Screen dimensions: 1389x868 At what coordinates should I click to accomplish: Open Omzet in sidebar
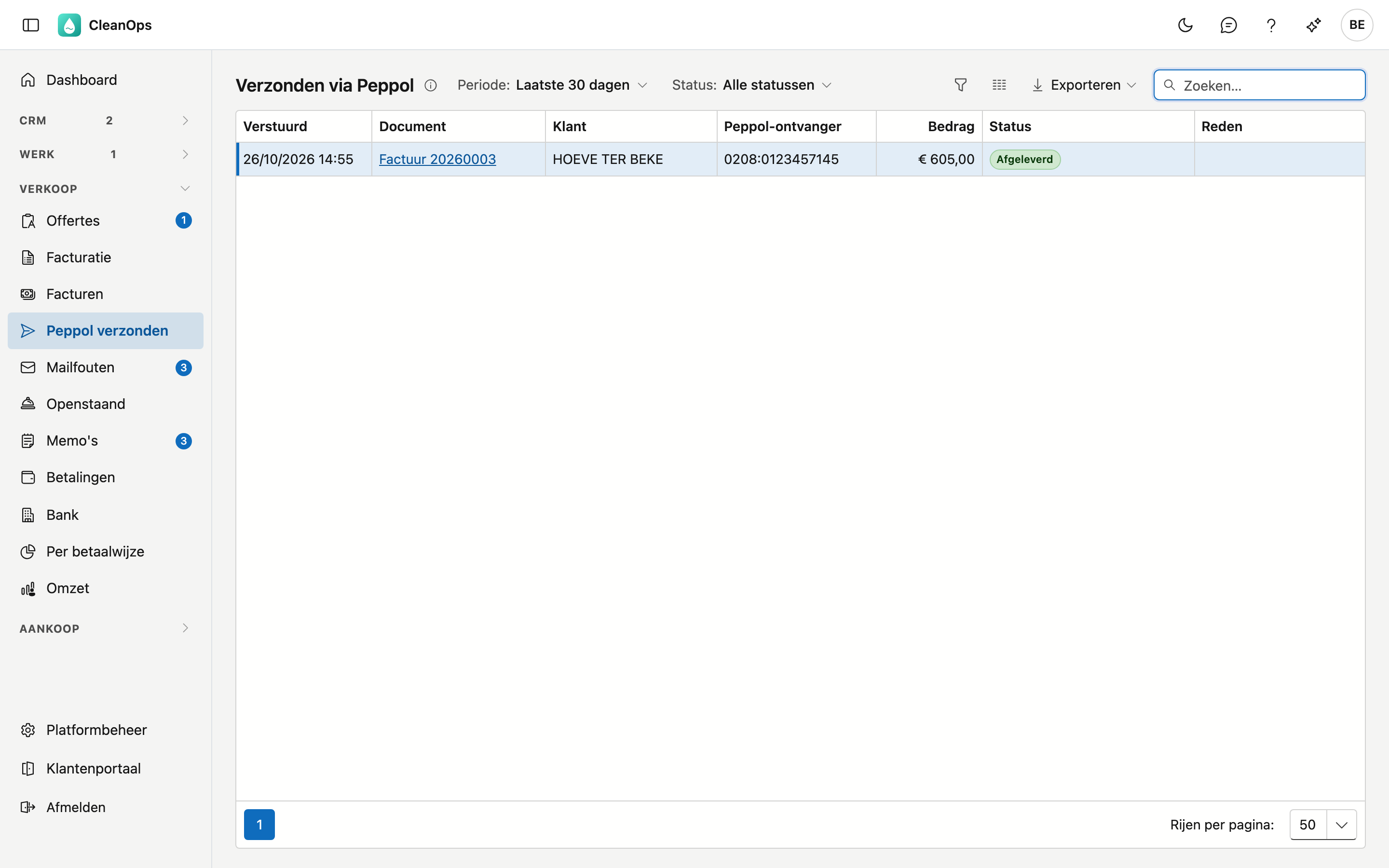pos(106,588)
